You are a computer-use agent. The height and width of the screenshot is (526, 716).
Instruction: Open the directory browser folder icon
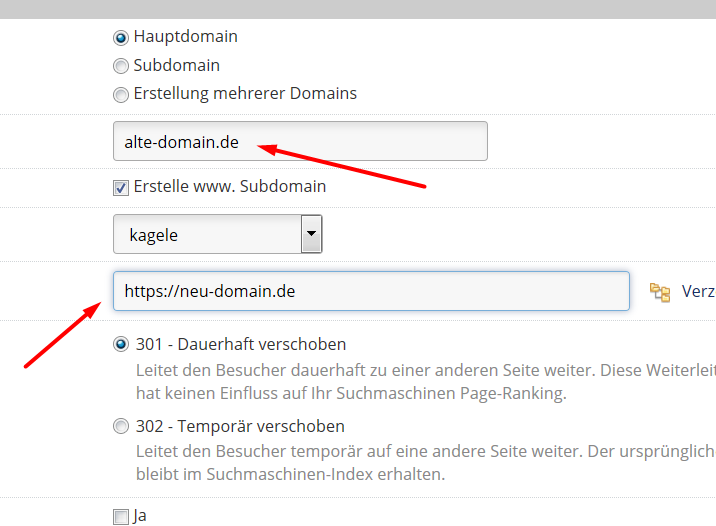tap(660, 292)
